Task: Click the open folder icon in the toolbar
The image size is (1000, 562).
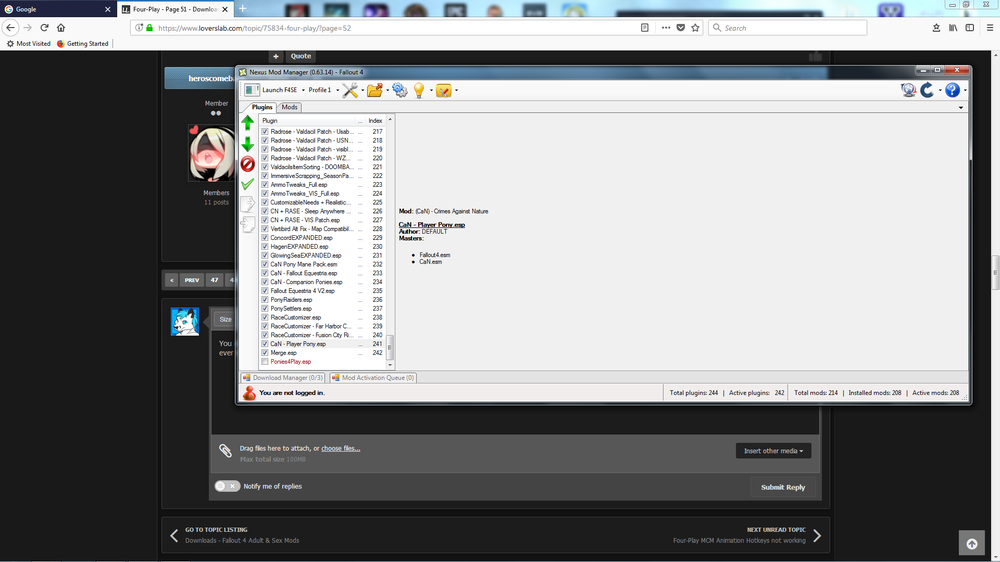Action: pyautogui.click(x=374, y=90)
